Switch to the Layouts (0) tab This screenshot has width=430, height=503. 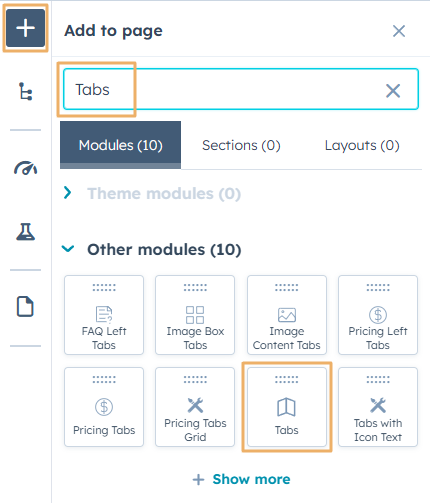click(x=362, y=145)
